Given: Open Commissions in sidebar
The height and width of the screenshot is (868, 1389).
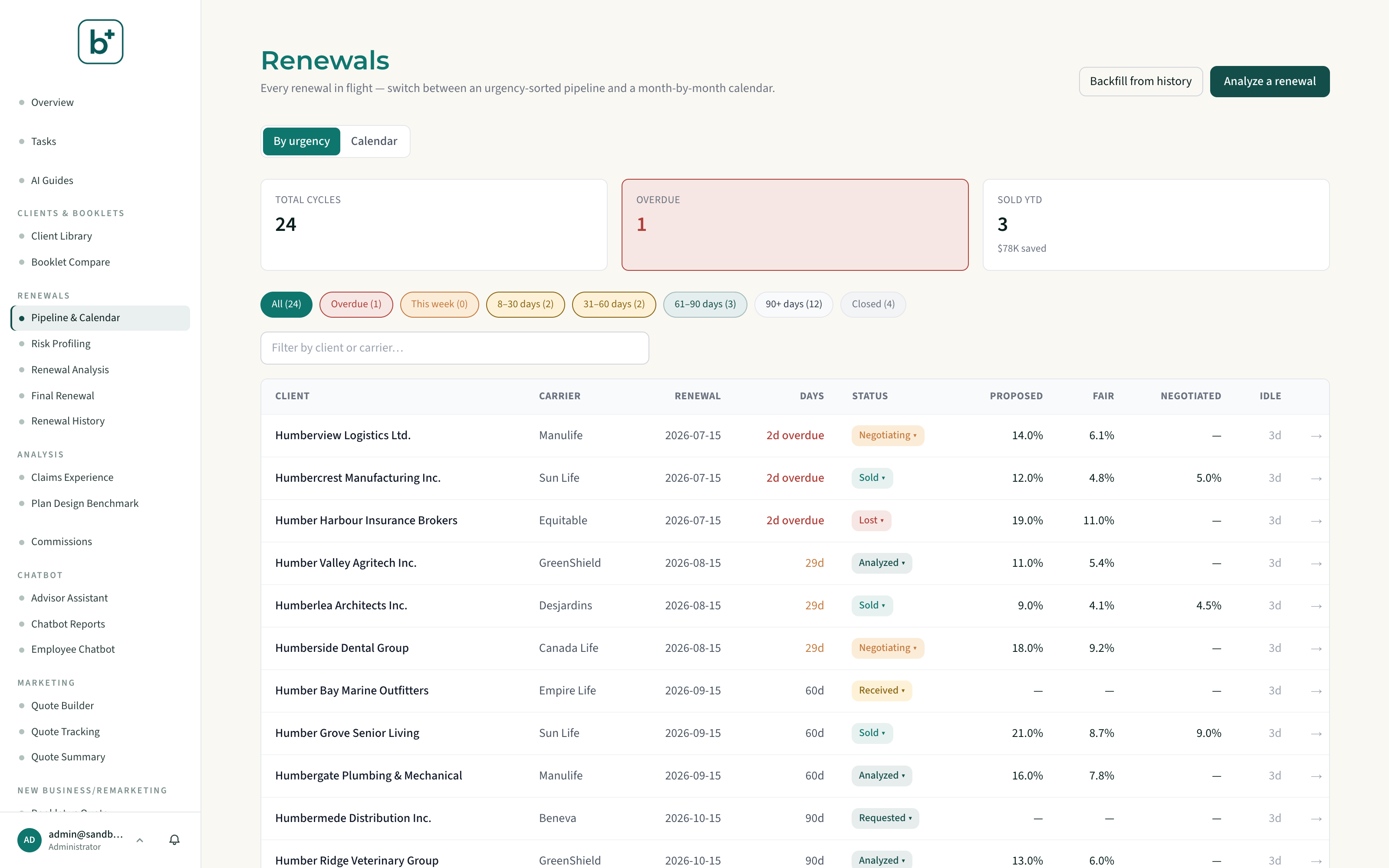Looking at the screenshot, I should tap(61, 541).
